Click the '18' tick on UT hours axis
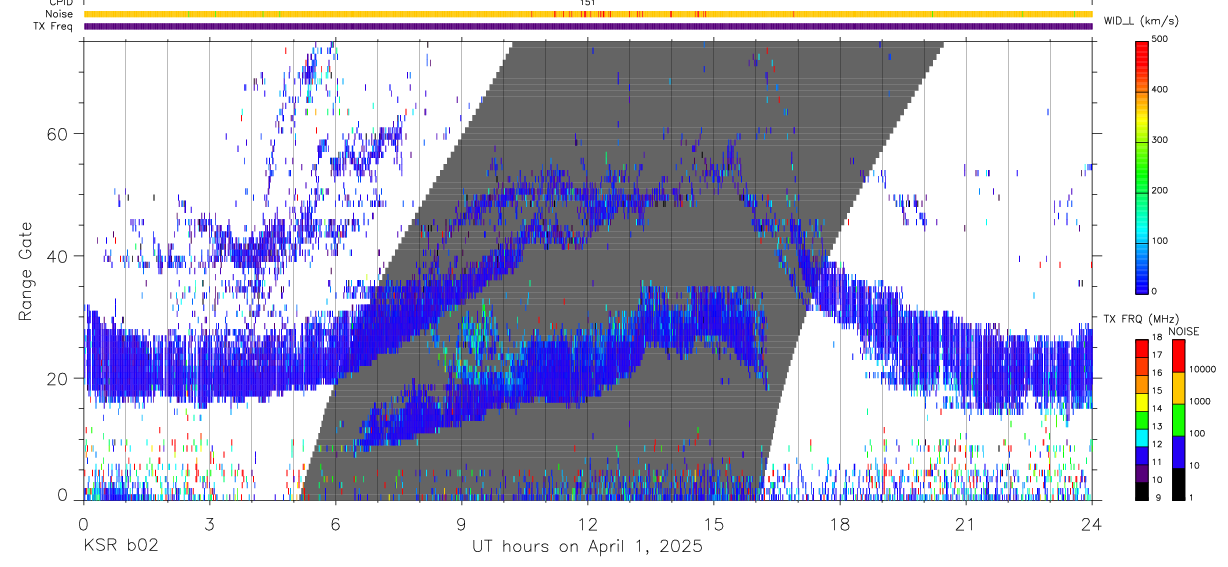Viewport: 1228px width, 567px height. [840, 523]
